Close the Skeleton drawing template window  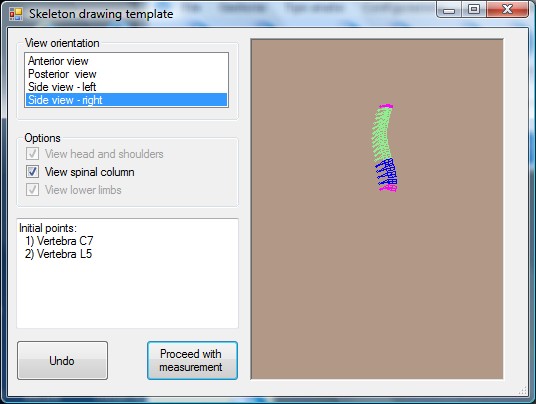tap(507, 10)
